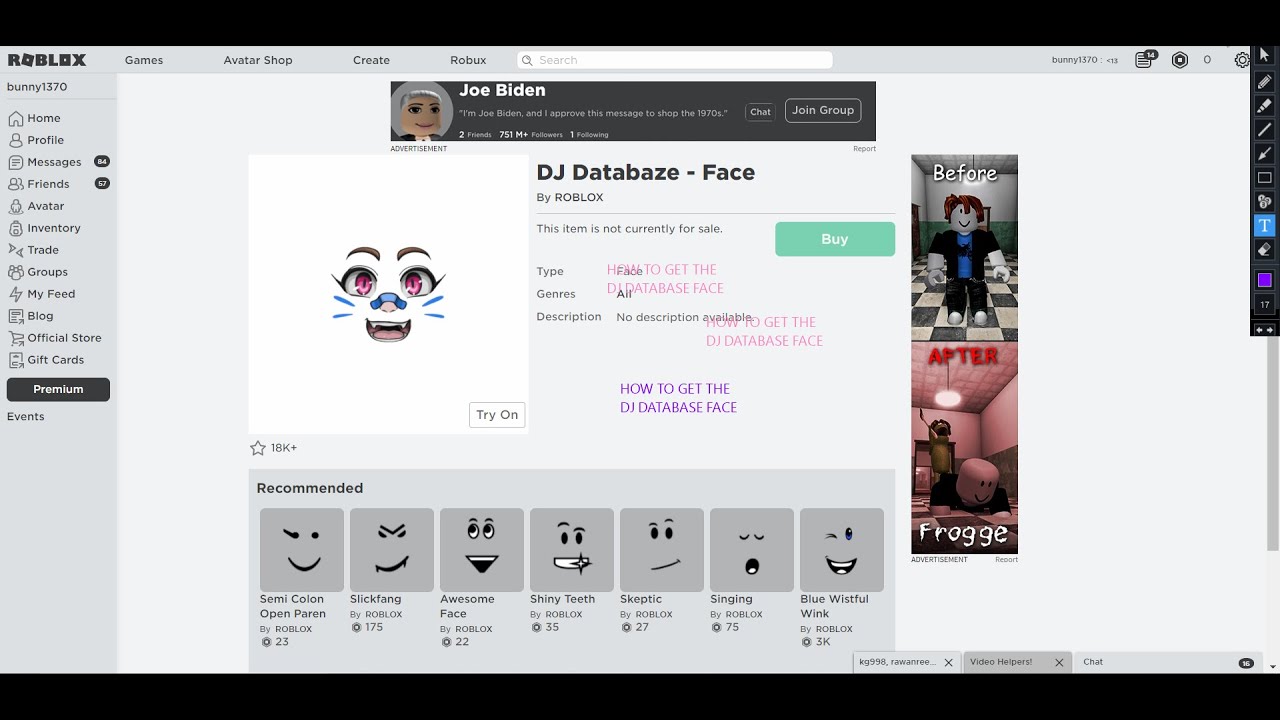Viewport: 1280px width, 720px height.
Task: Open the Games tab in the top navigation
Action: pos(144,60)
